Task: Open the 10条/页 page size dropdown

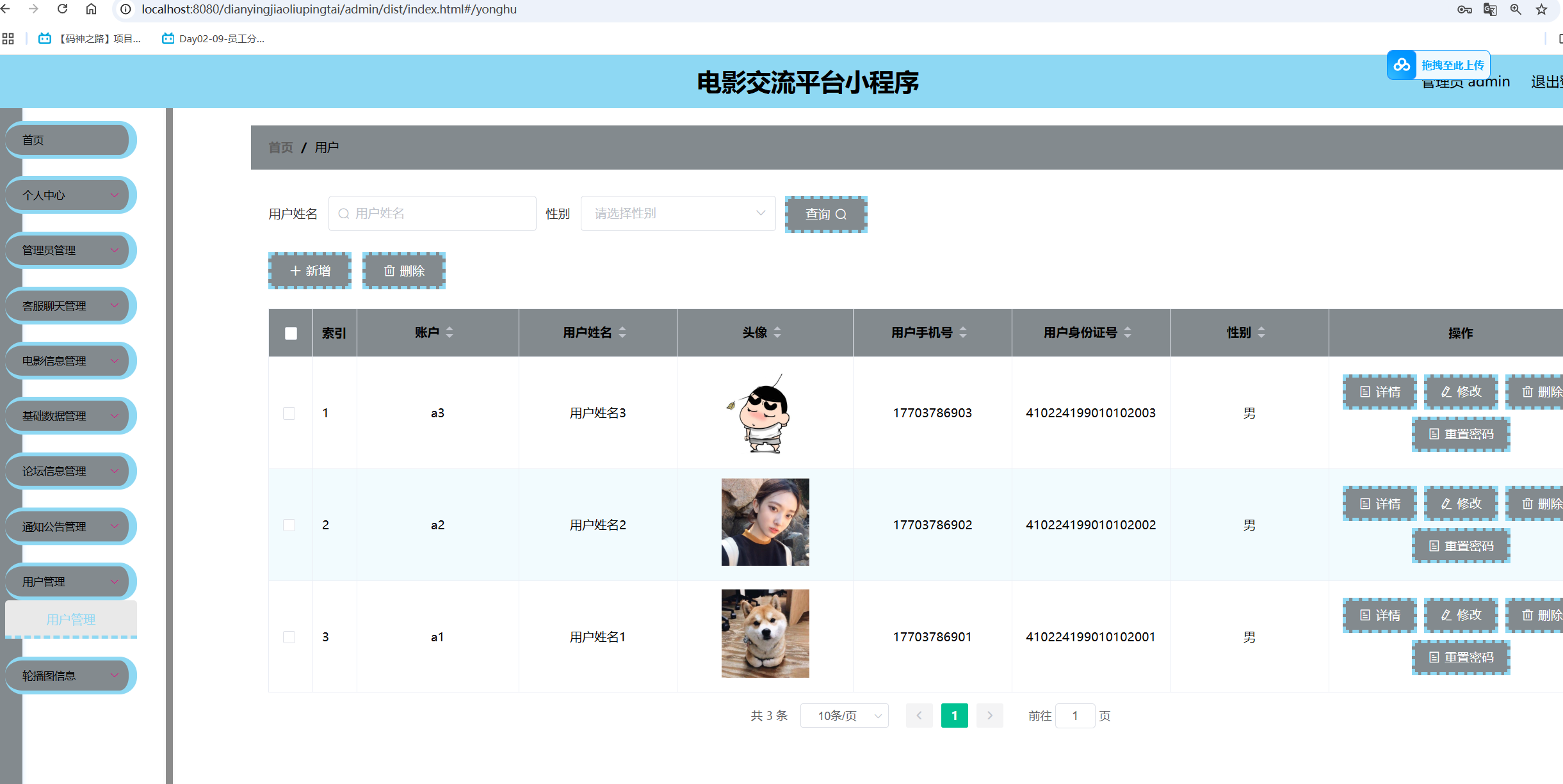Action: (845, 716)
